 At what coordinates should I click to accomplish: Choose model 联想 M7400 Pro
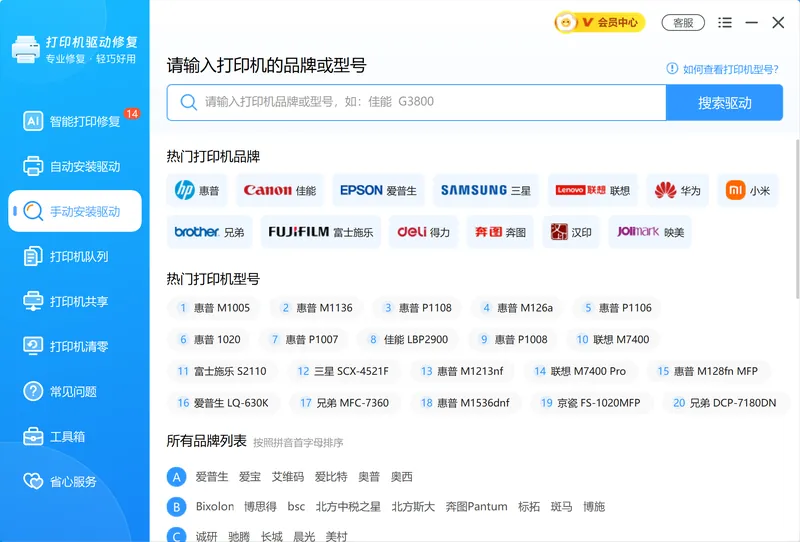pyautogui.click(x=580, y=371)
